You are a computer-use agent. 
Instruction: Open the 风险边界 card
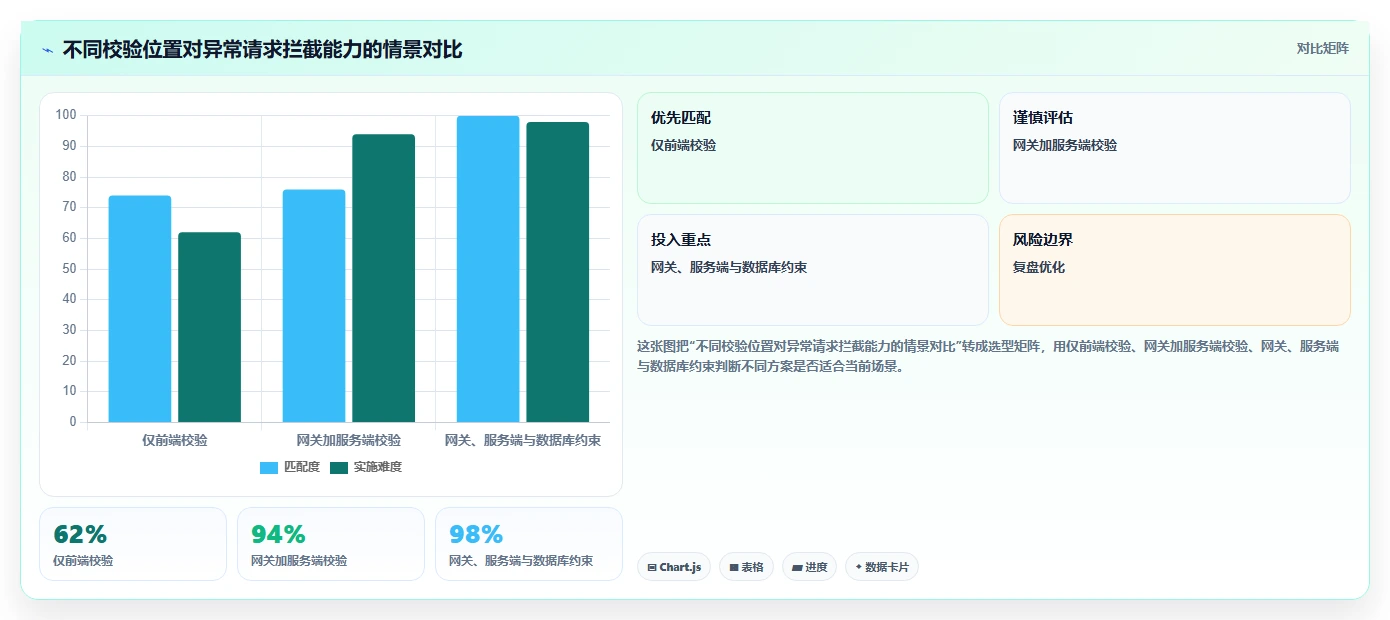point(1175,270)
